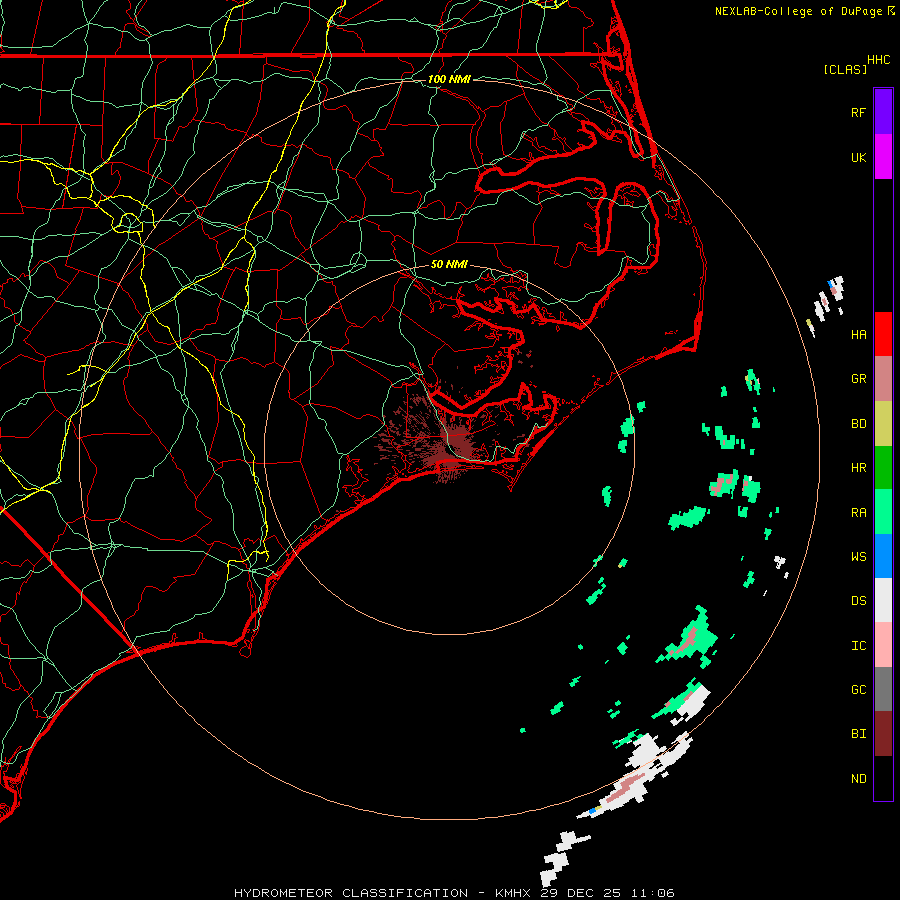This screenshot has width=900, height=900.
Task: Click the "RA" legend label
Action: pos(858,513)
